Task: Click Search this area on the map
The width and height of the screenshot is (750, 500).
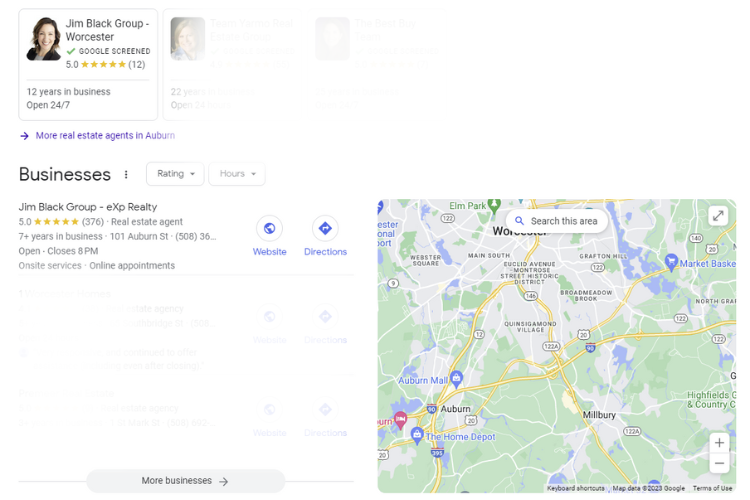Action: (x=557, y=221)
